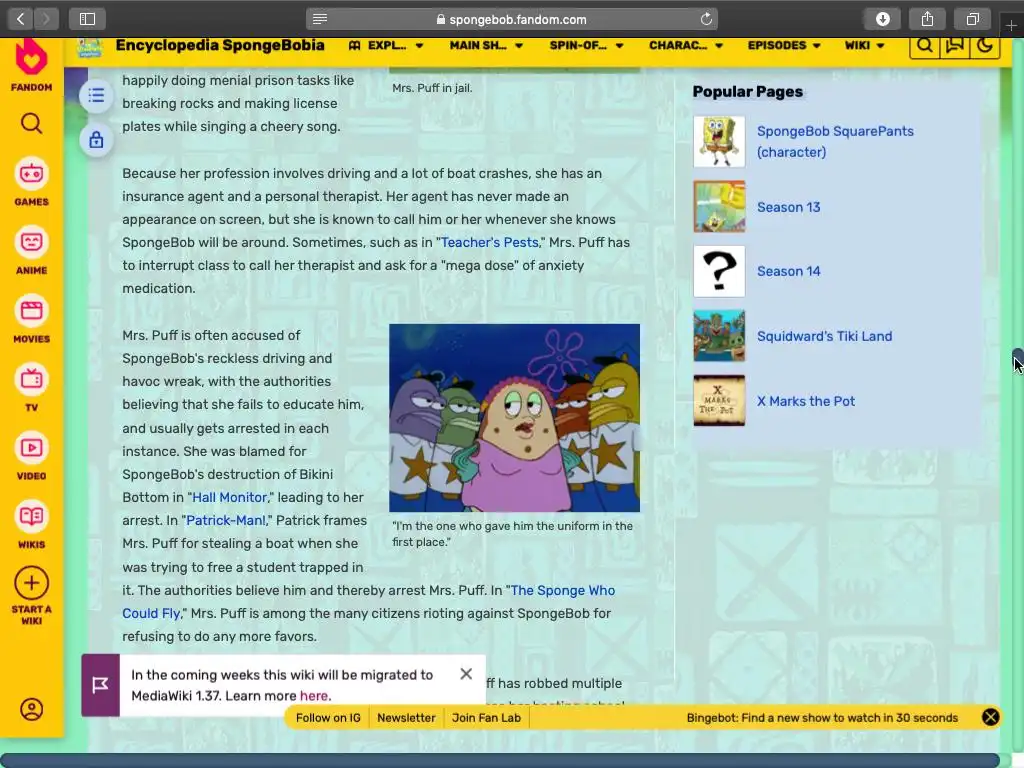
Task: Expand the EXPL... dropdown menu
Action: (x=386, y=45)
